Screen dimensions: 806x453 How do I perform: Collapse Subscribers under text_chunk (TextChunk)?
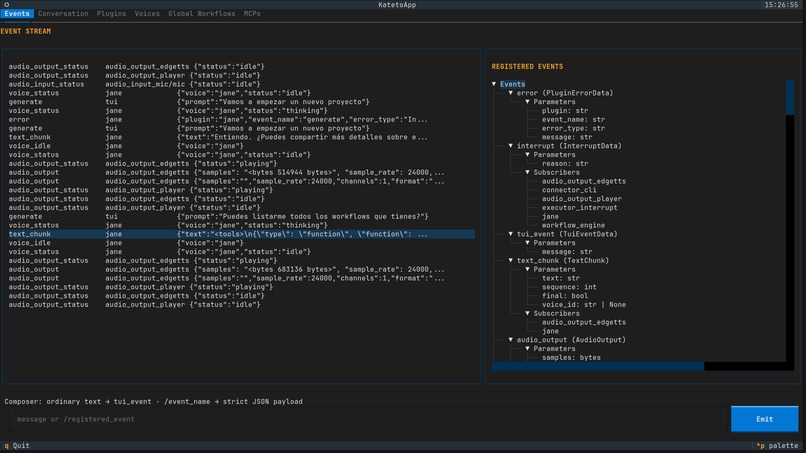click(527, 313)
